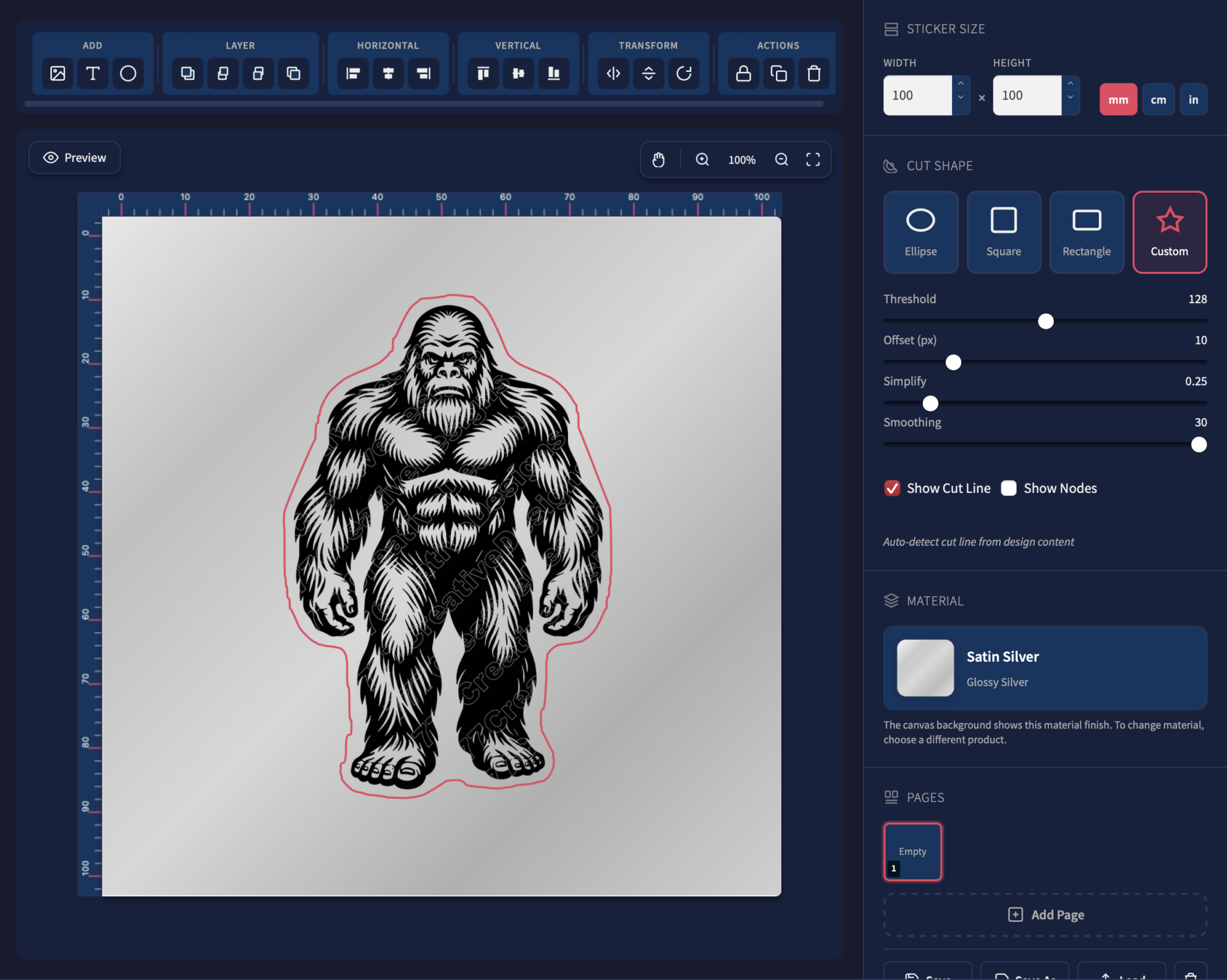This screenshot has height=980, width=1227.
Task: Decrease height using the down stepper arrow
Action: 1070,98
